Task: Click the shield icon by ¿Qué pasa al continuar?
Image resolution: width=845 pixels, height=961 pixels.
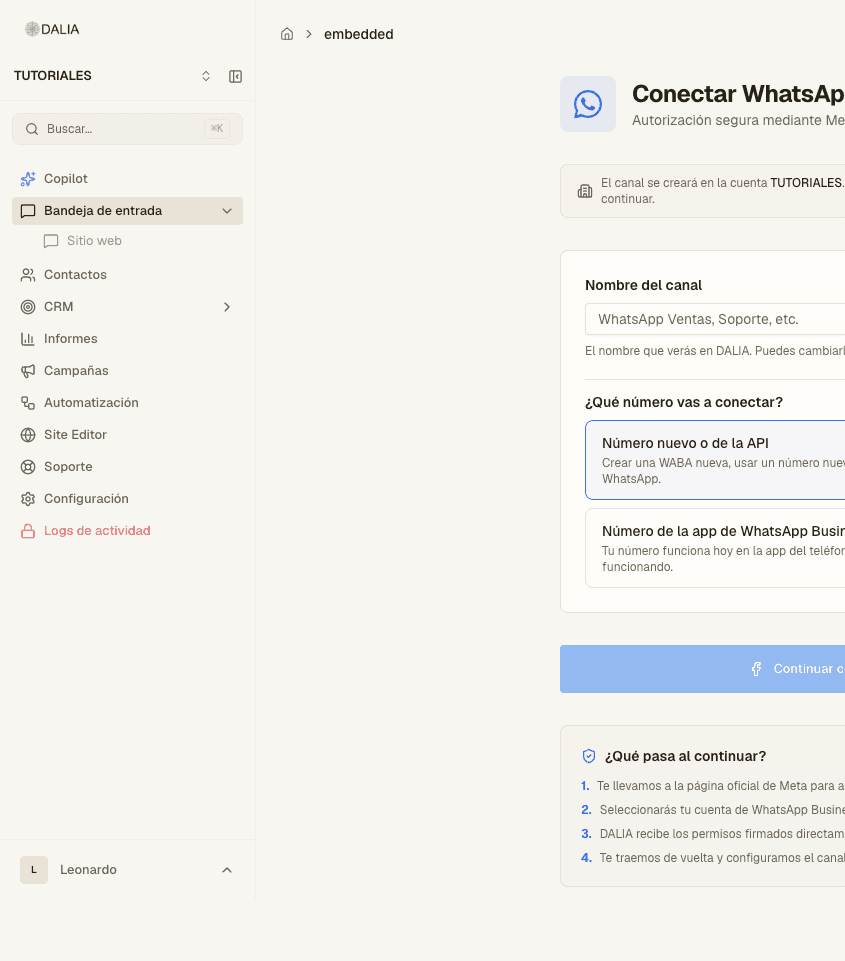Action: (x=589, y=756)
